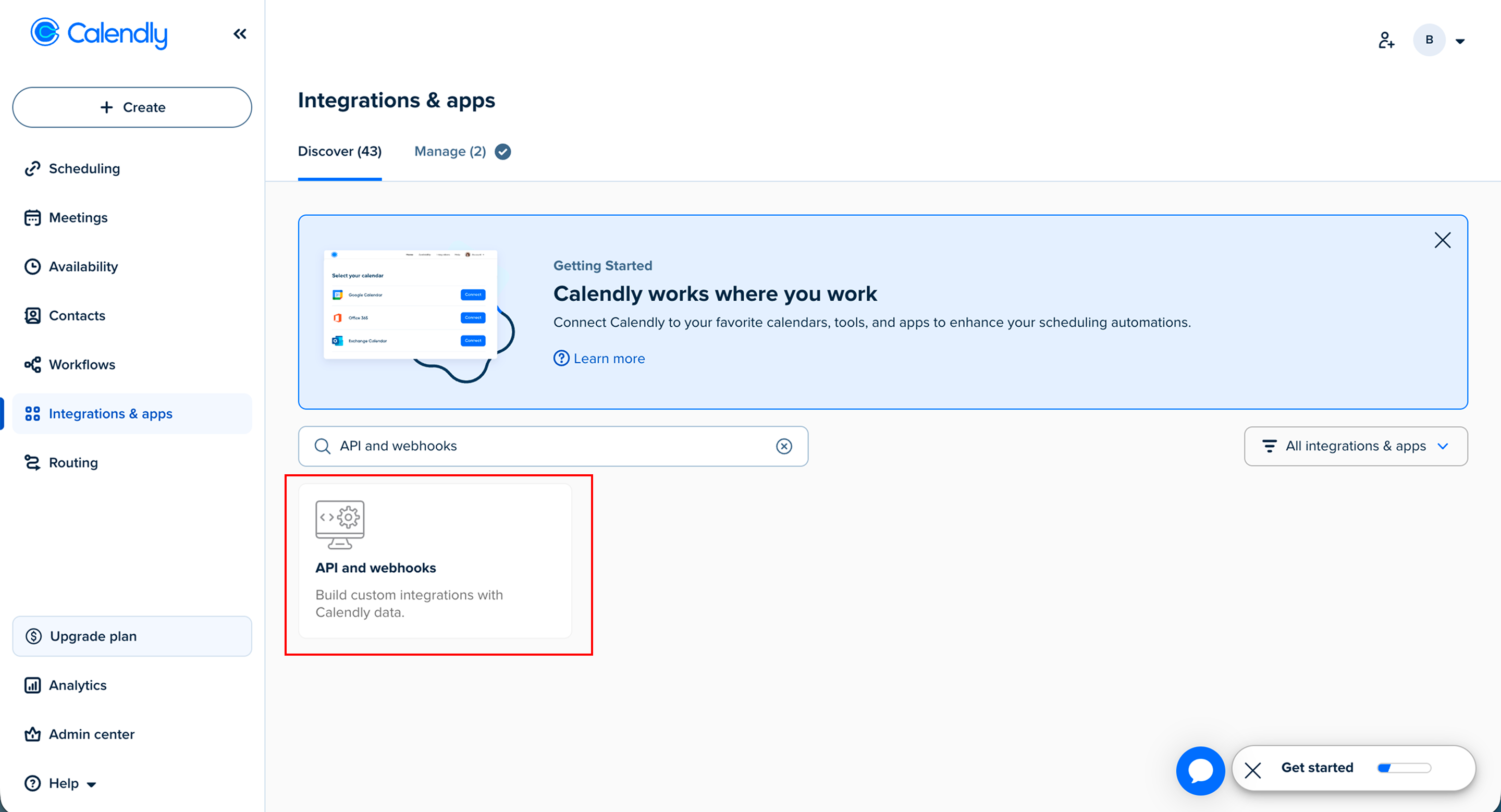Click the Get started progress bar
The image size is (1501, 812).
[x=1404, y=768]
